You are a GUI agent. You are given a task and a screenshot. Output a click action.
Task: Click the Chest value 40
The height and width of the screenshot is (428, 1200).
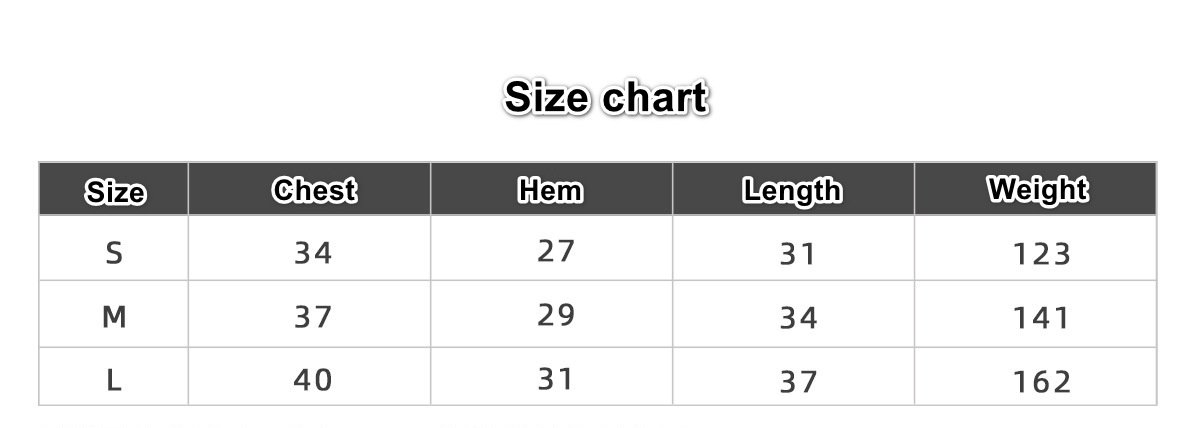313,381
